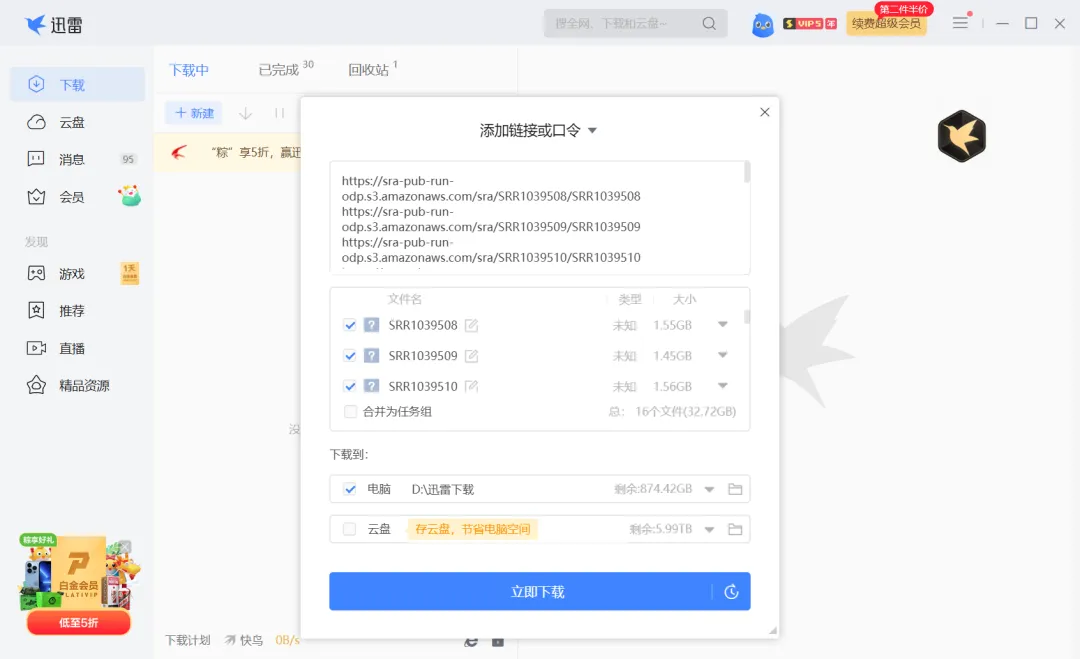Toggle the 电脑 download destination checkbox
This screenshot has height=659, width=1080.
point(350,489)
